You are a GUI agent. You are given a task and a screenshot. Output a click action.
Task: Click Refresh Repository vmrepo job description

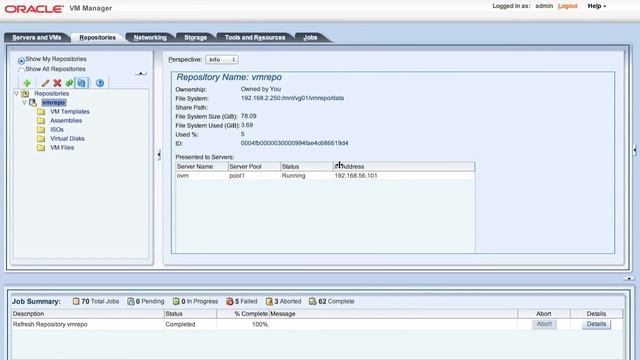[x=50, y=324]
